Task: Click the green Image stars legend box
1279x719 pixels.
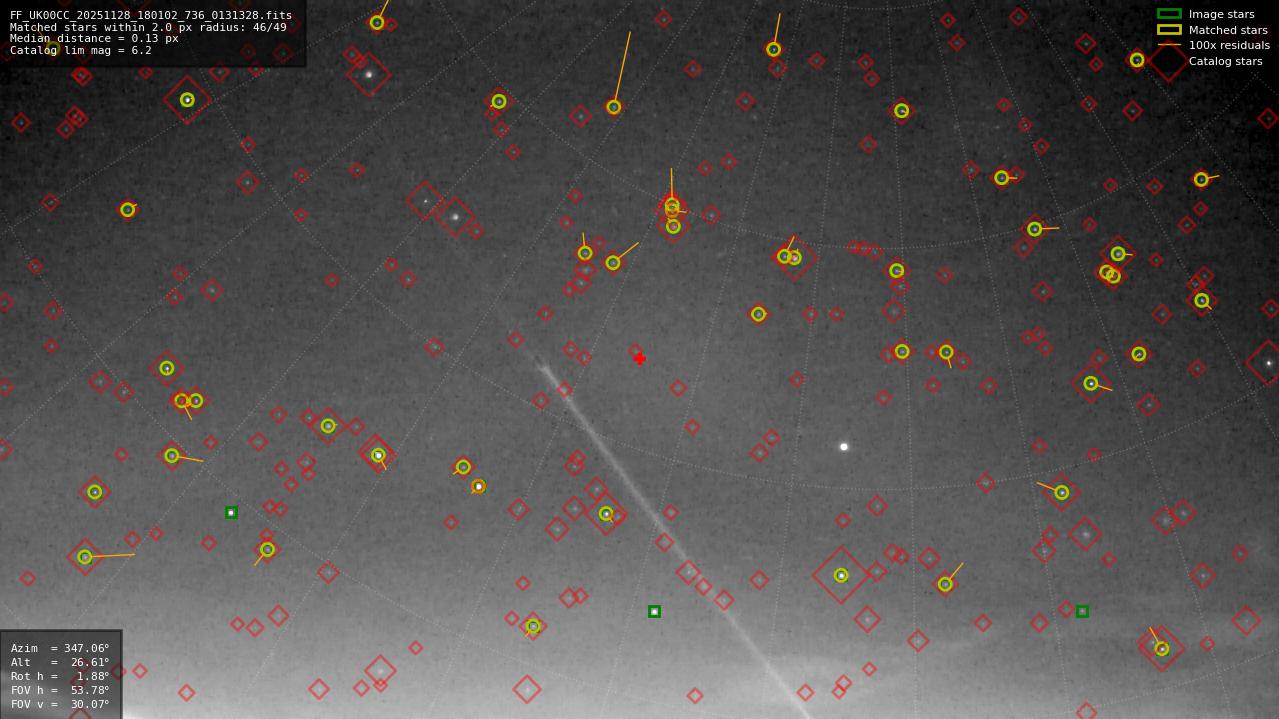Action: (1169, 14)
